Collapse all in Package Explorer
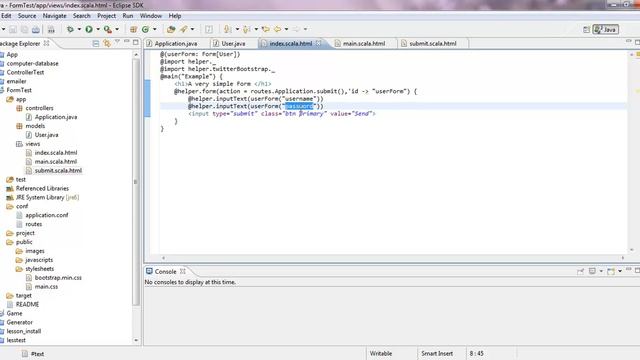The image size is (640, 360). pyautogui.click(x=96, y=43)
